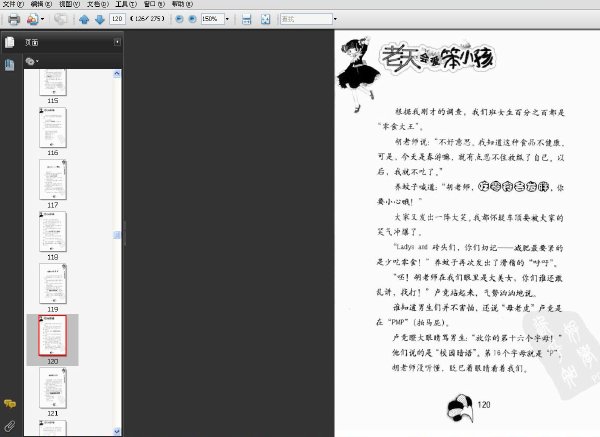Click the page number 120 at page bottom
This screenshot has height=437, width=600.
(484, 405)
